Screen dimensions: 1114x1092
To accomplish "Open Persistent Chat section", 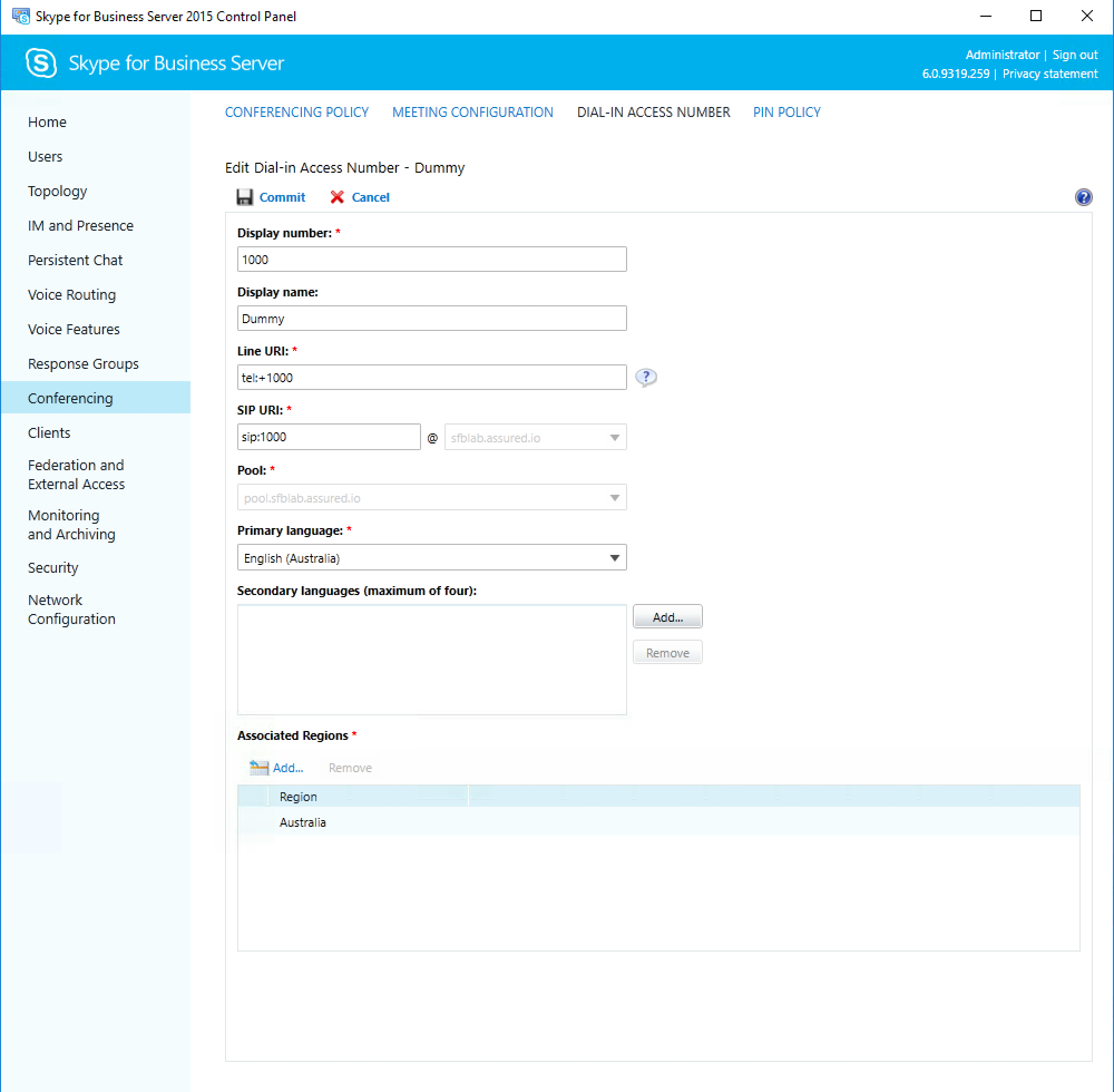I will pos(75,260).
